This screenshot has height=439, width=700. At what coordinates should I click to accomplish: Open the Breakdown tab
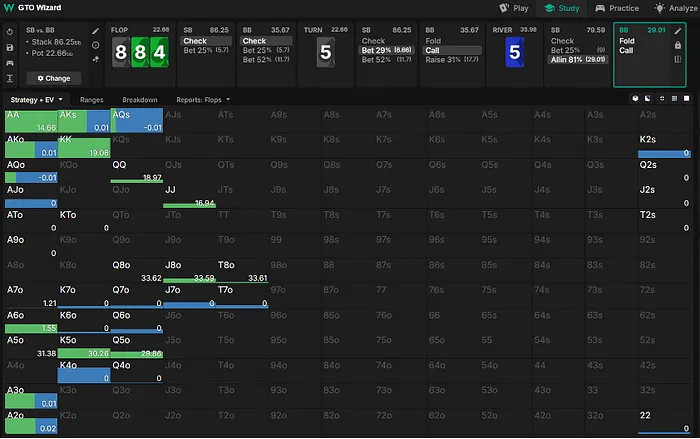[140, 100]
